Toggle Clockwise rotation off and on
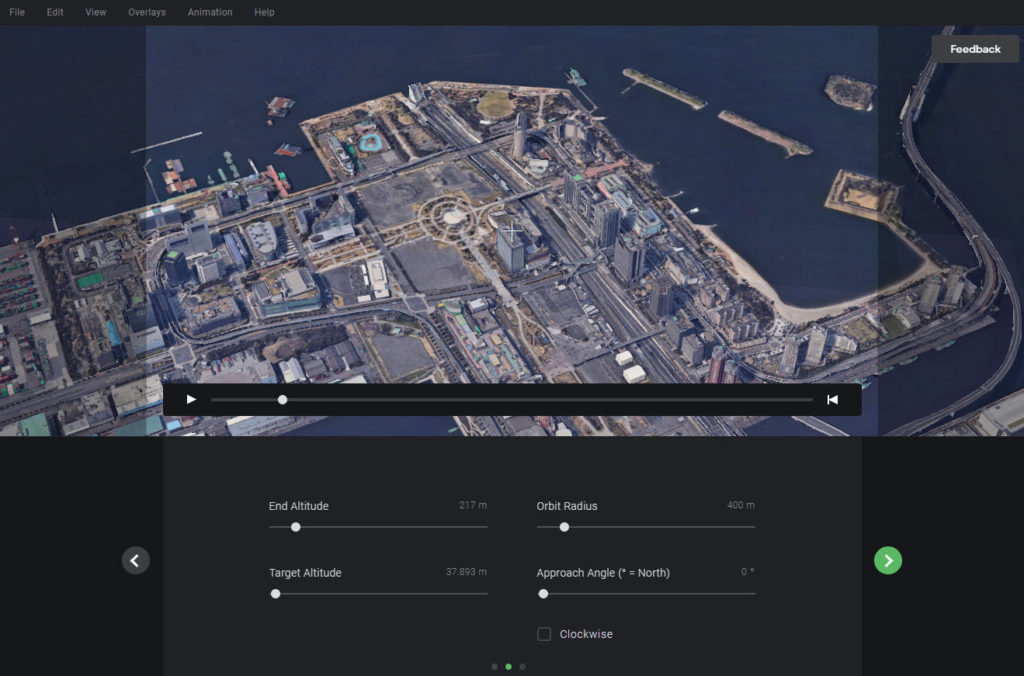The width and height of the screenshot is (1024, 676). pos(544,633)
